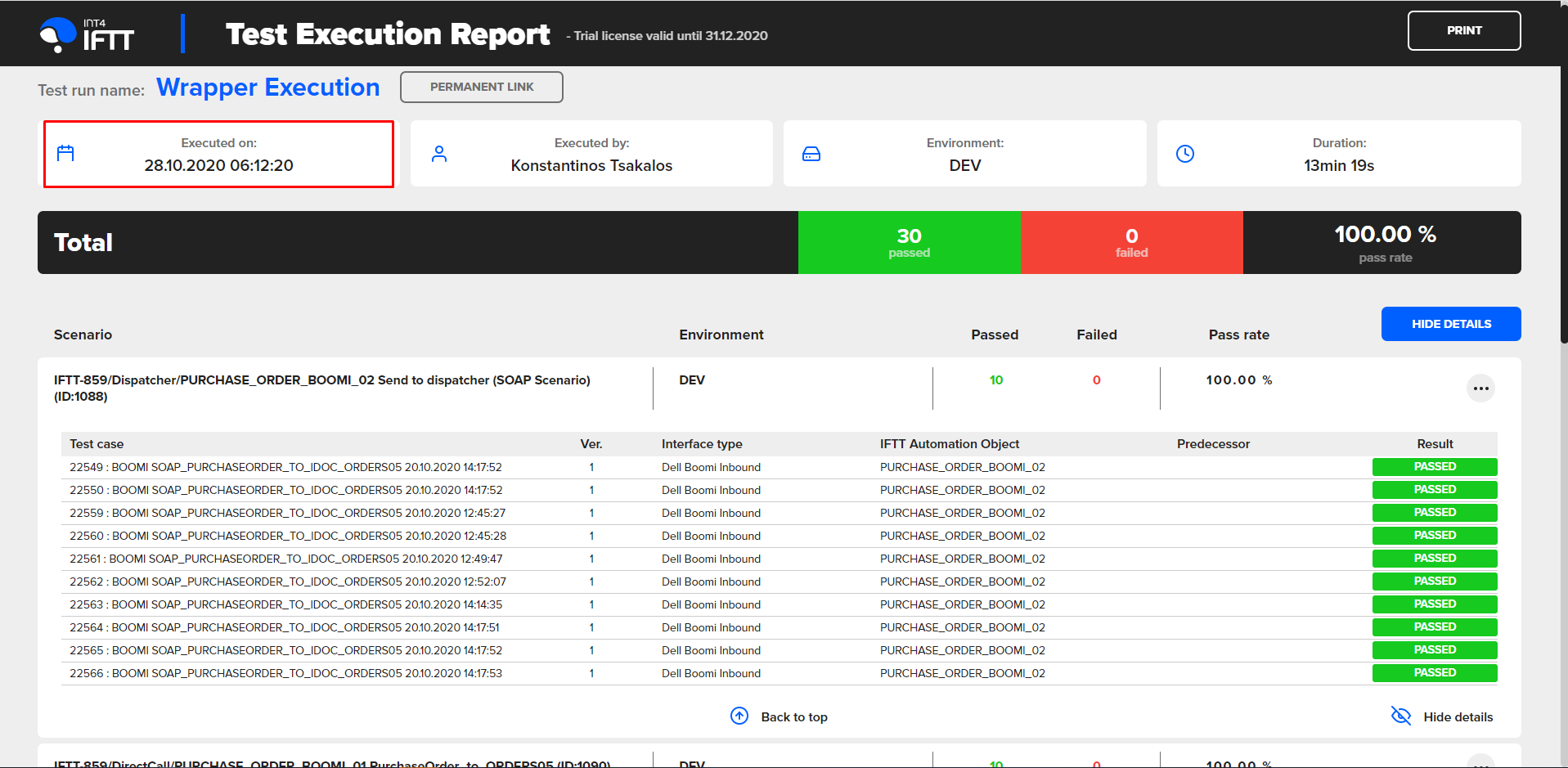Viewport: 1568px width, 768px height.
Task: Open the PERMANENT LINK button
Action: 481,88
